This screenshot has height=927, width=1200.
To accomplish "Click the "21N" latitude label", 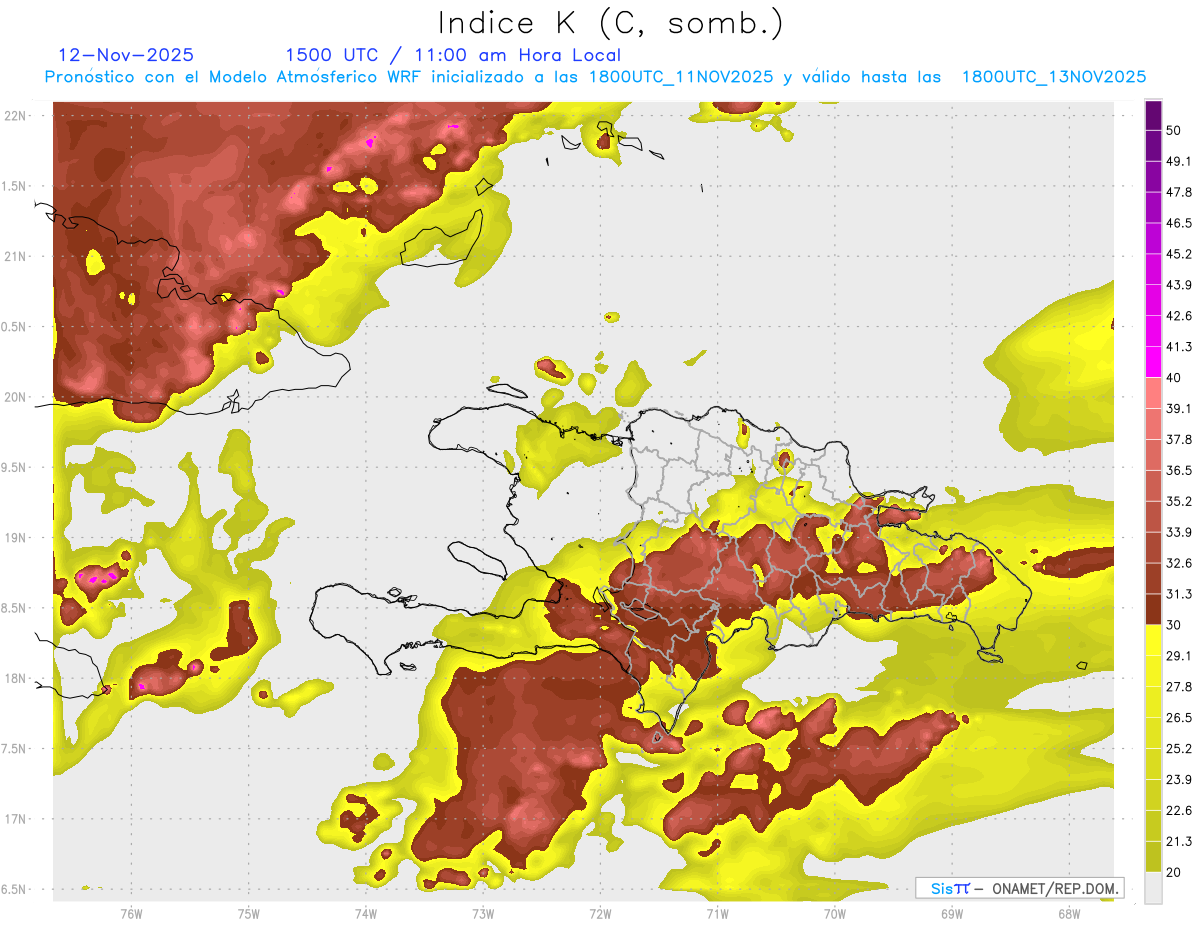I will pos(17,257).
